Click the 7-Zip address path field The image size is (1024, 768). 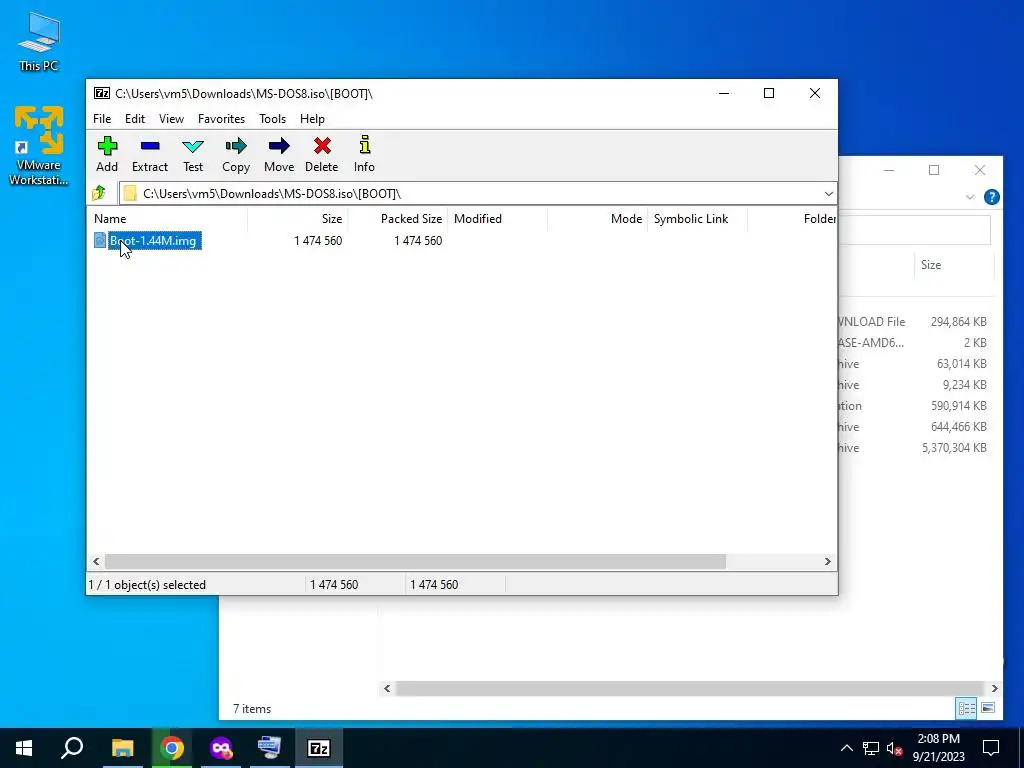tap(470, 193)
